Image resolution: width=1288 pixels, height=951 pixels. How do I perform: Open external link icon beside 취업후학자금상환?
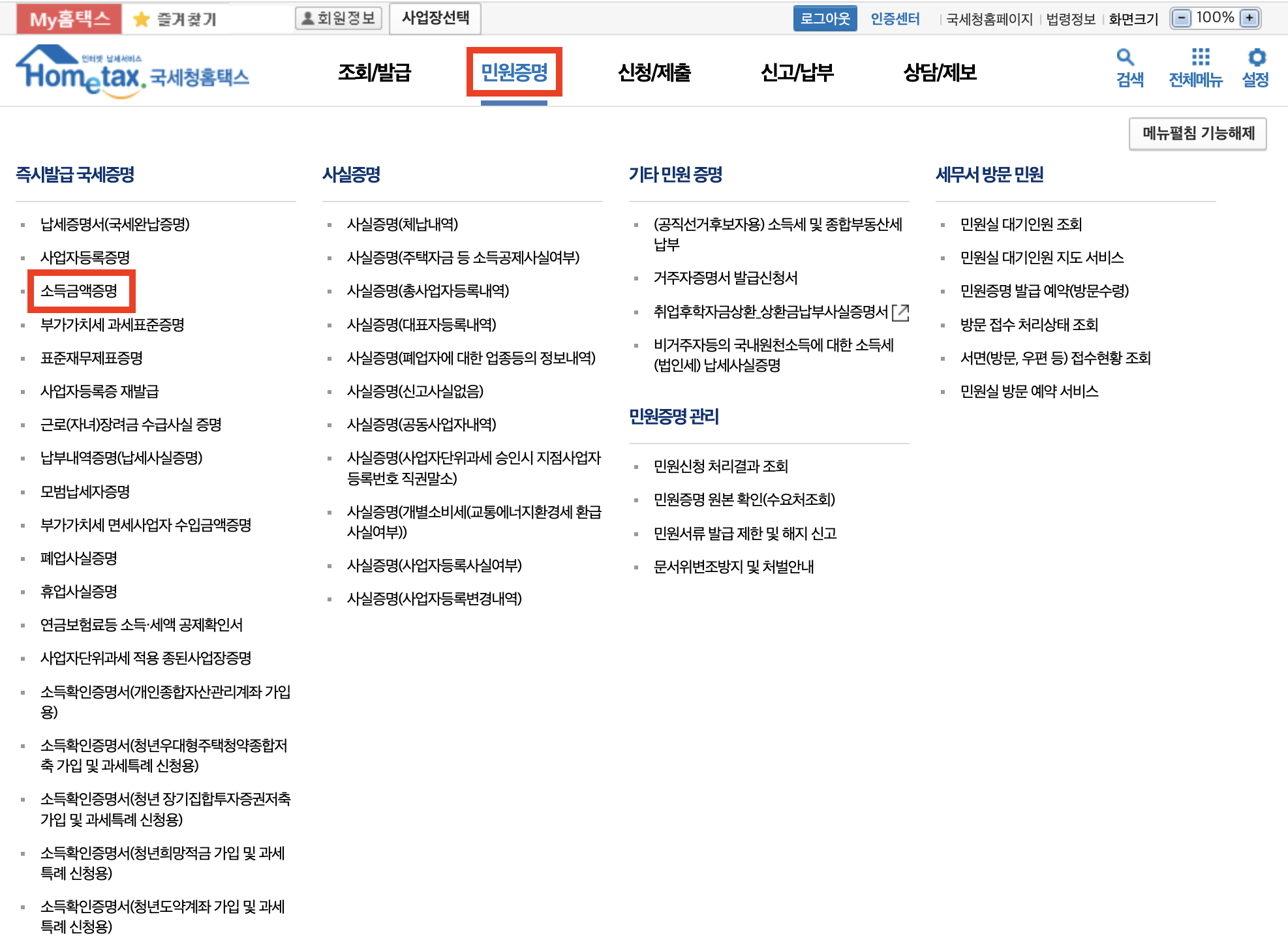click(900, 312)
